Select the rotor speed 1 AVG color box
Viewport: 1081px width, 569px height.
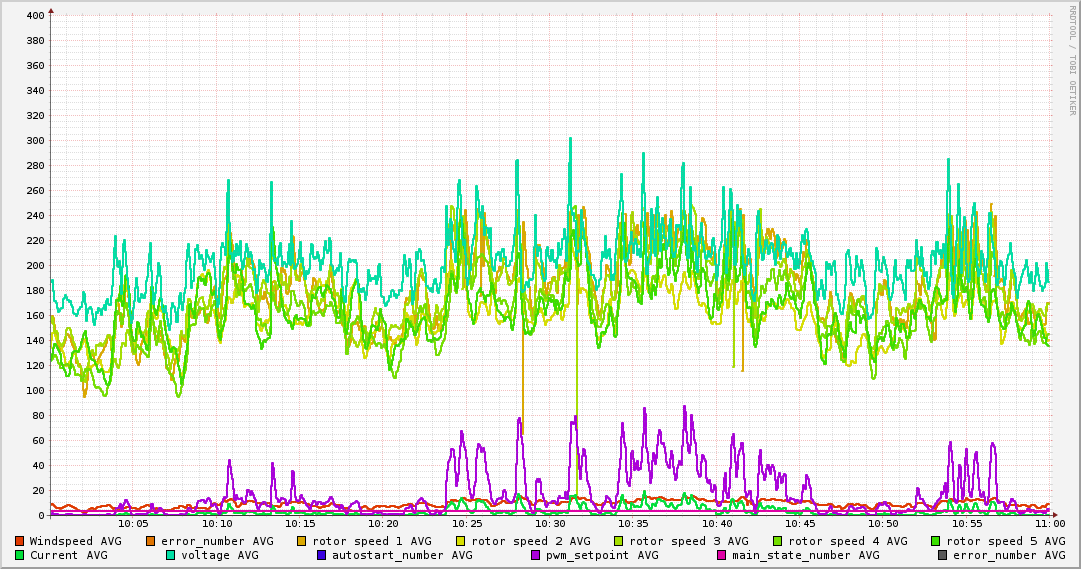303,541
